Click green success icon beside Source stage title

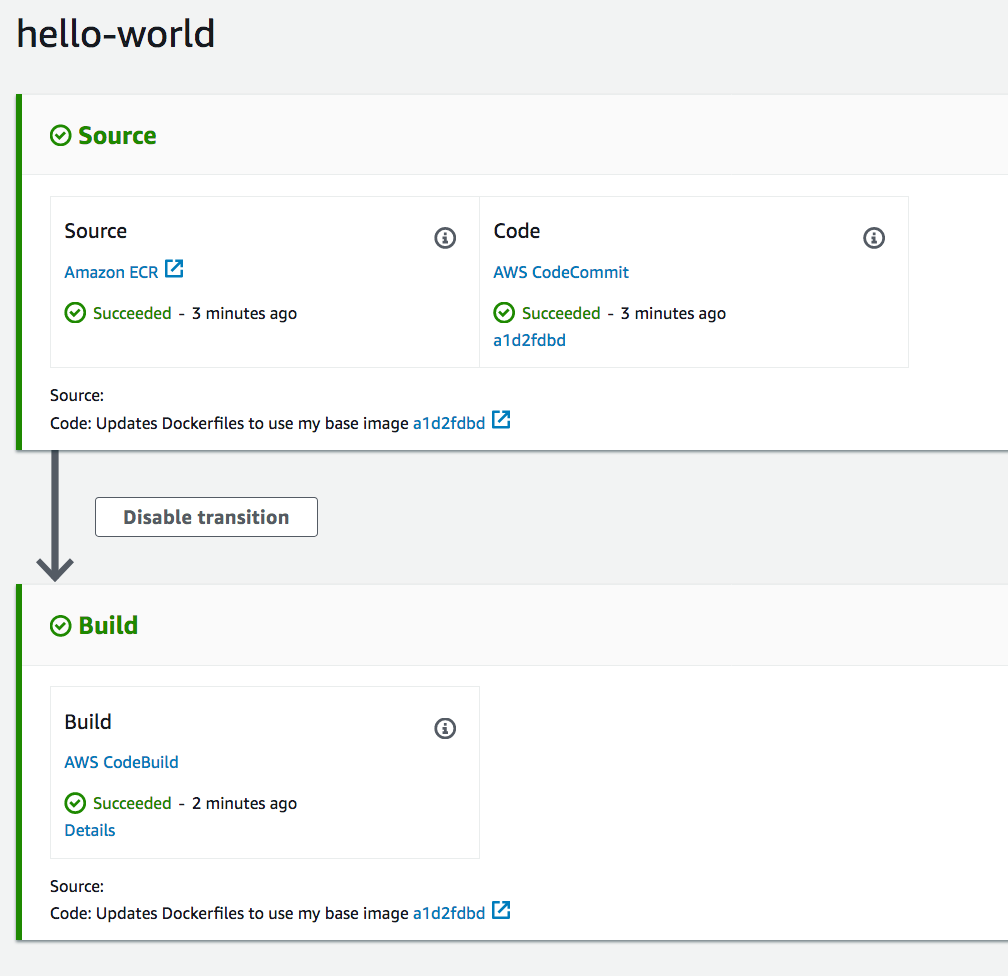61,136
